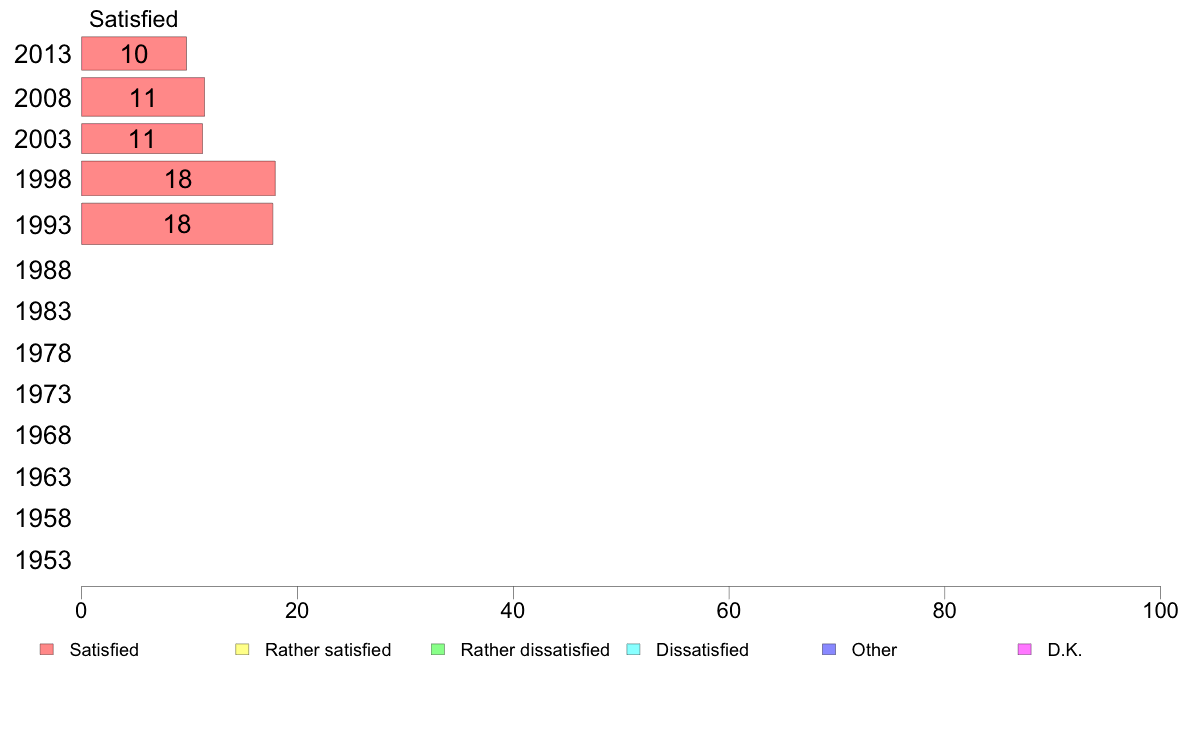Click the red Satisfied legend swatch
This screenshot has width=1188, height=736.
pos(47,650)
